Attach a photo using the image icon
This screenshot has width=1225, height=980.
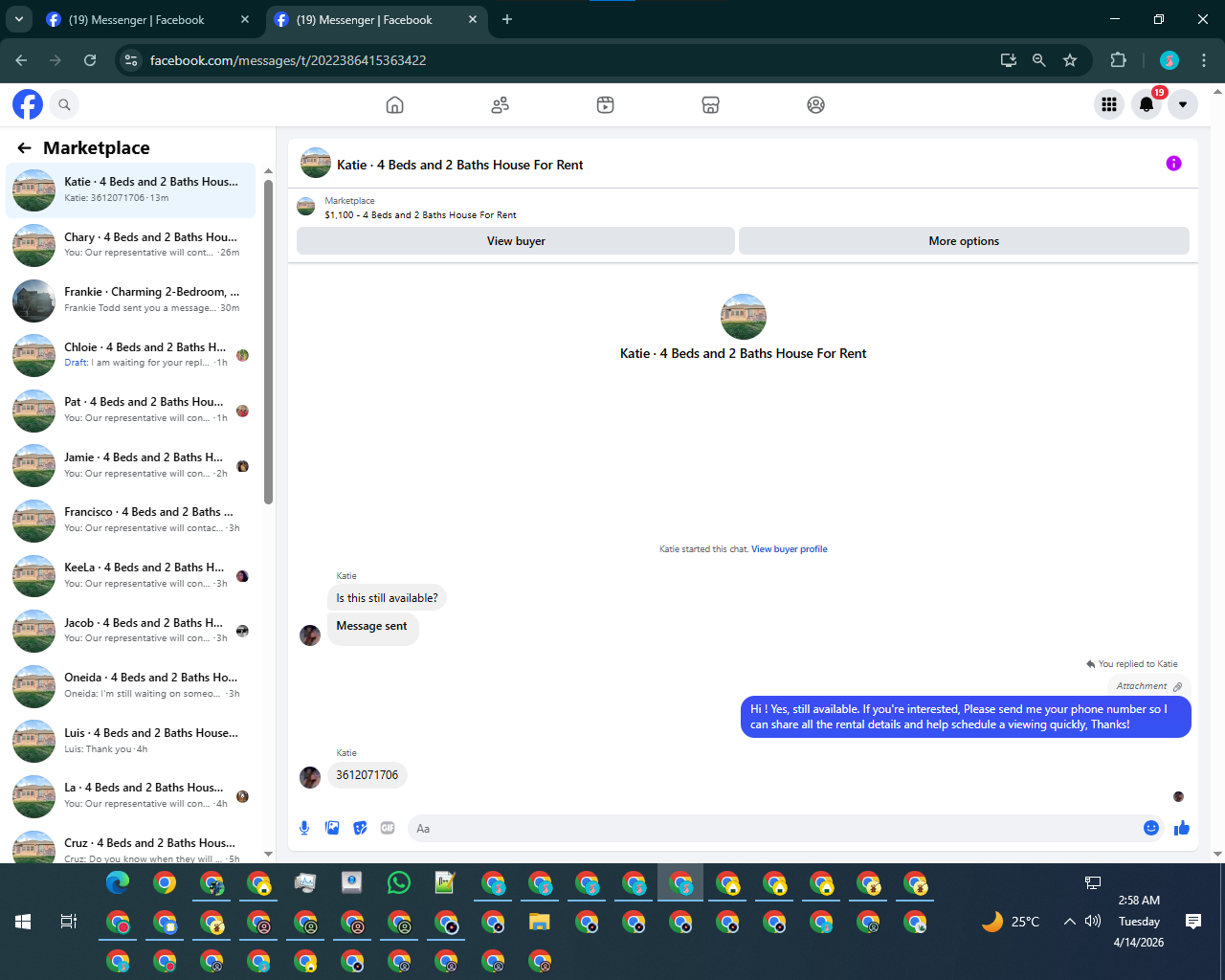(x=332, y=828)
